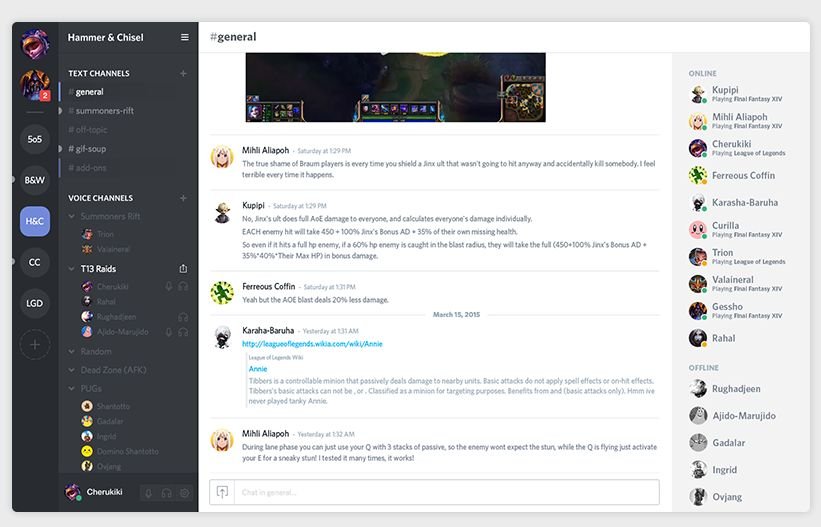Click Ferreous Coffin's username in chat
The image size is (821, 527).
269,287
